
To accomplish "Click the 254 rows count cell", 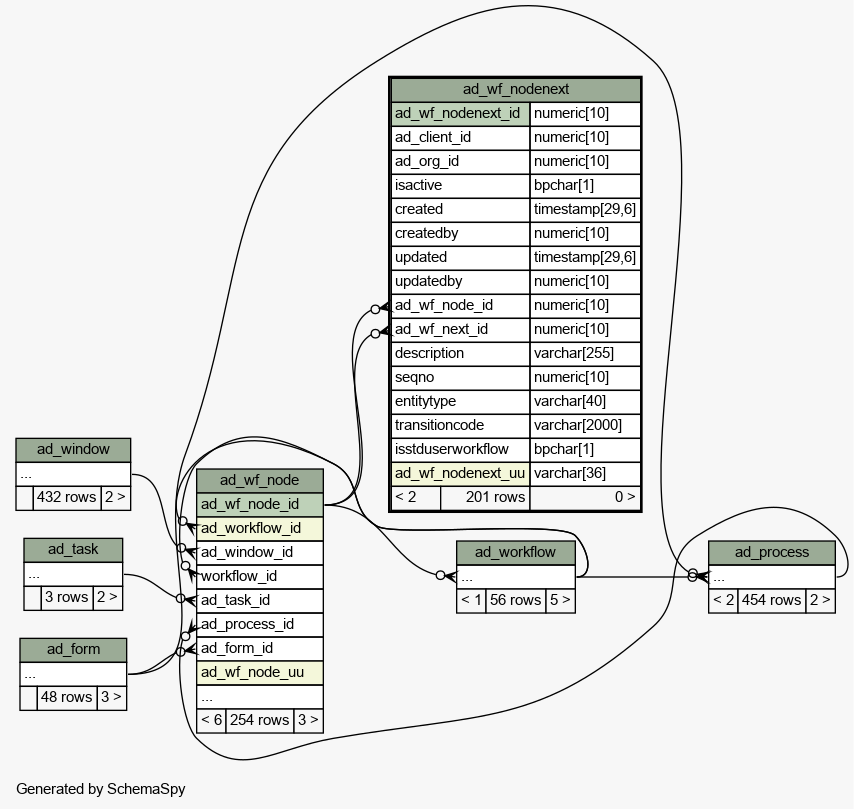I will (259, 720).
